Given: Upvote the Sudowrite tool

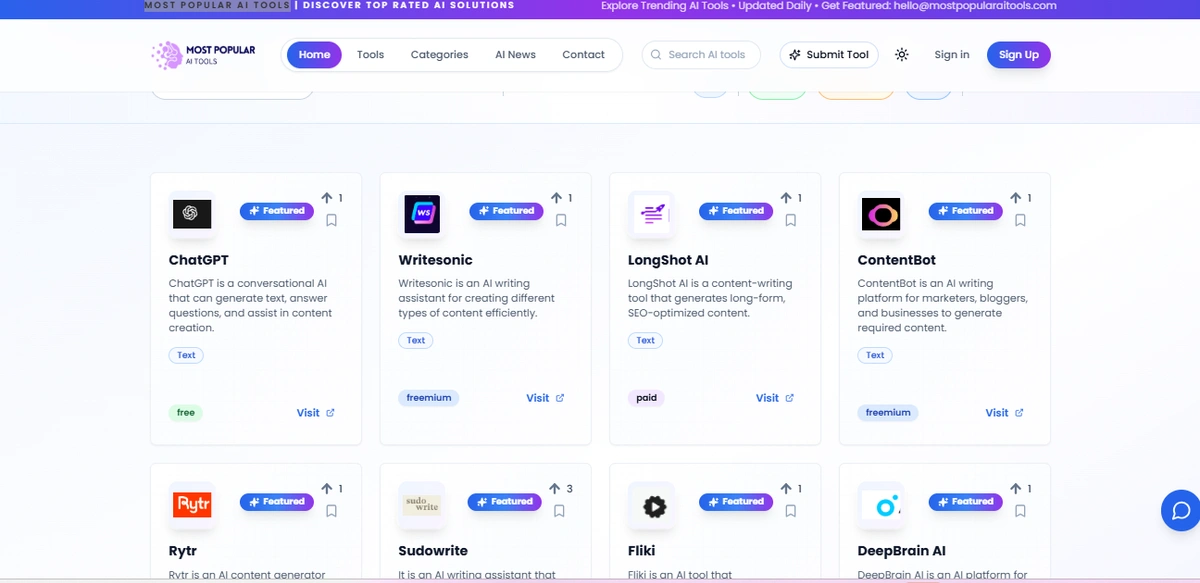Looking at the screenshot, I should click(555, 488).
